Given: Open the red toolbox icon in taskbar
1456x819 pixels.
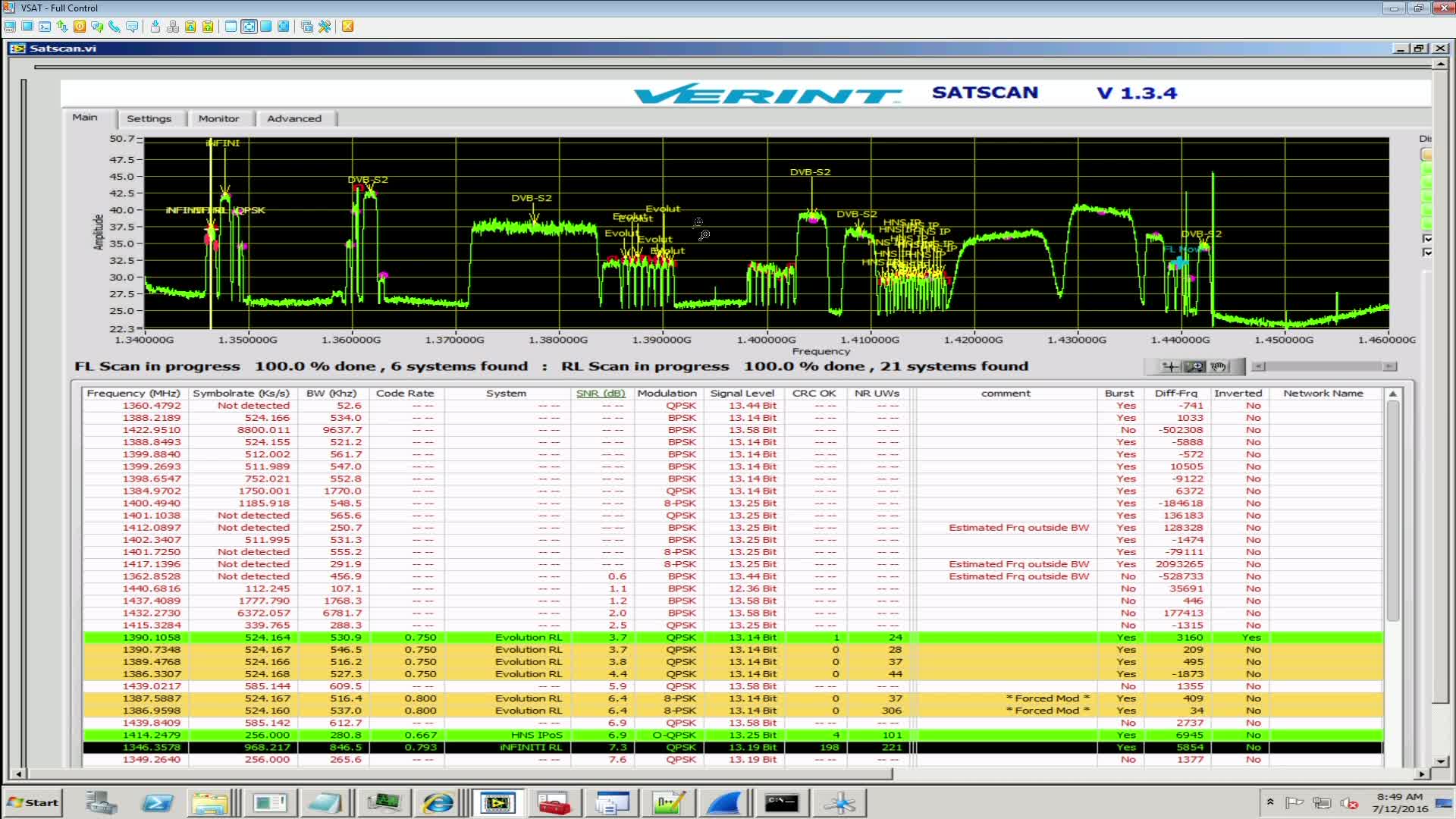Looking at the screenshot, I should pos(554,802).
